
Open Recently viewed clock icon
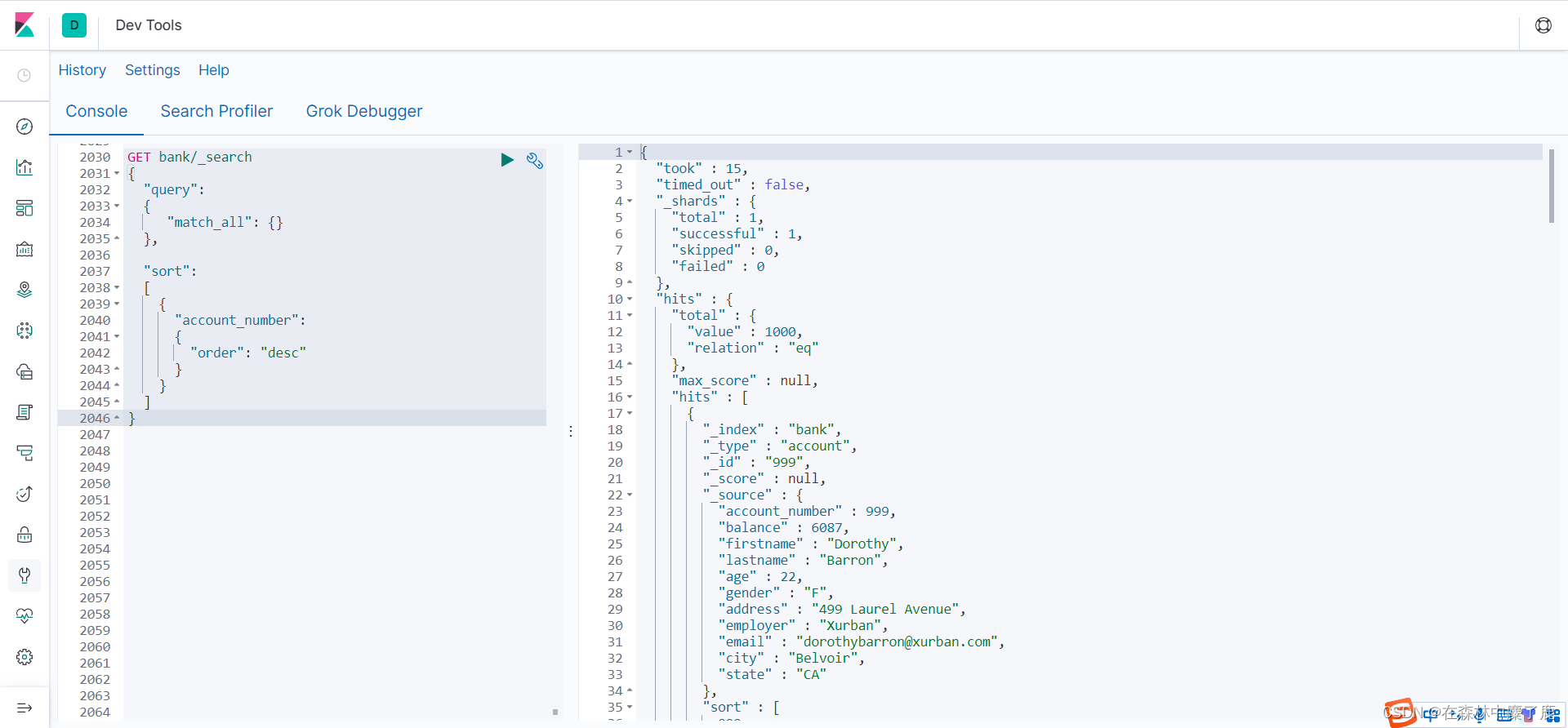tap(24, 75)
